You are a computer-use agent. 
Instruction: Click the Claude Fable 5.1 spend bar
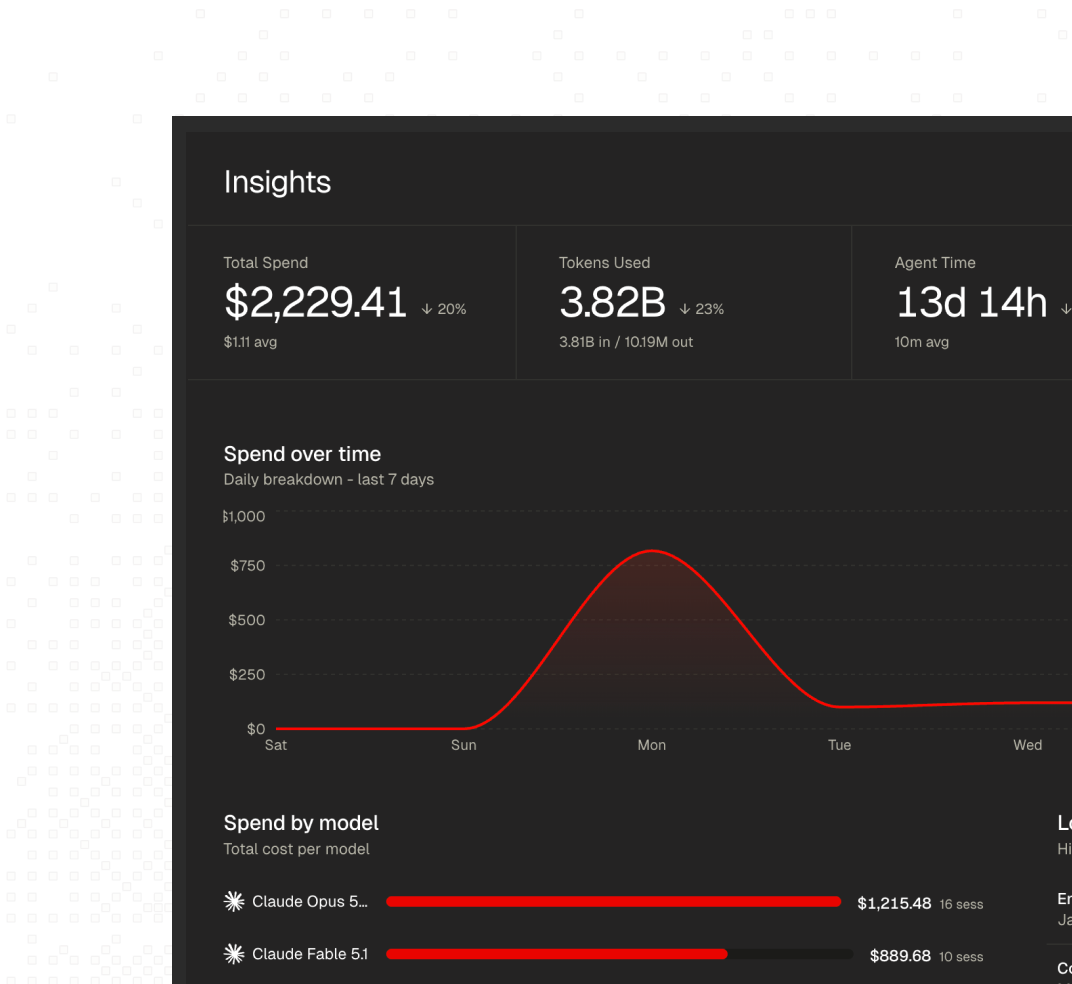coord(619,954)
